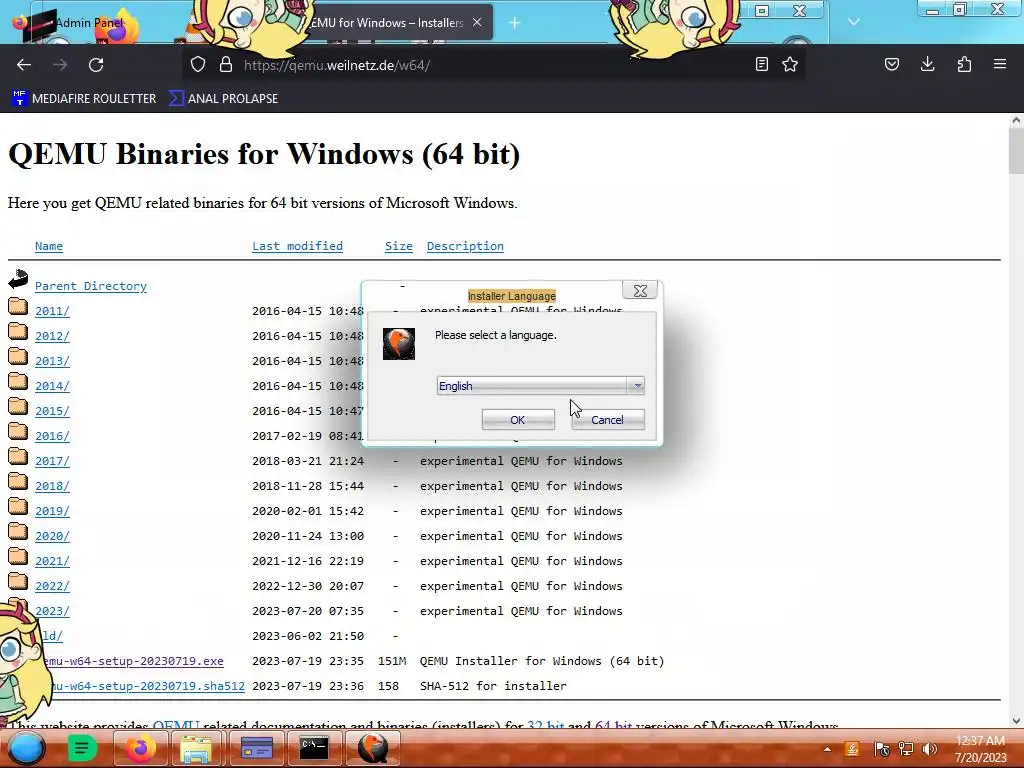Click the Parent Directory back arrow icon
This screenshot has width=1024, height=768.
[18, 280]
